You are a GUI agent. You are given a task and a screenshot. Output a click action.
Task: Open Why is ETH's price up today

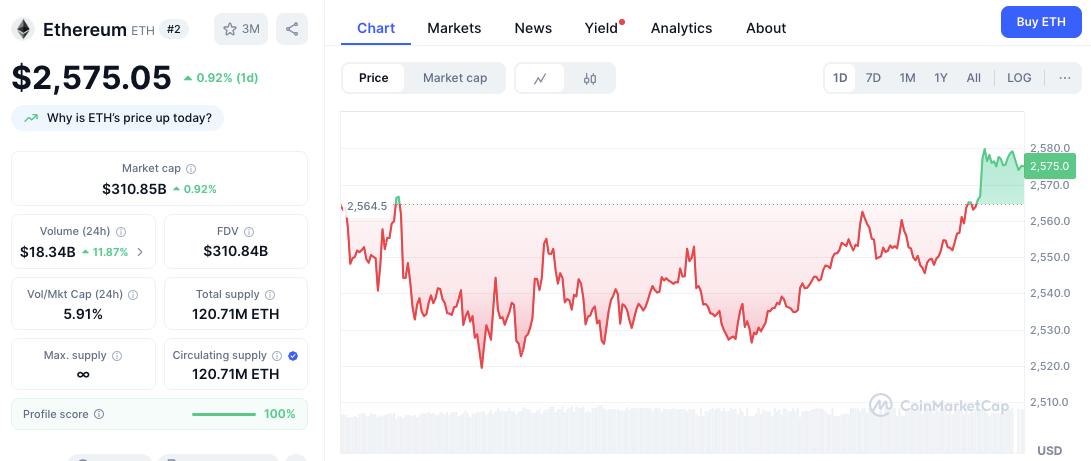pyautogui.click(x=118, y=118)
